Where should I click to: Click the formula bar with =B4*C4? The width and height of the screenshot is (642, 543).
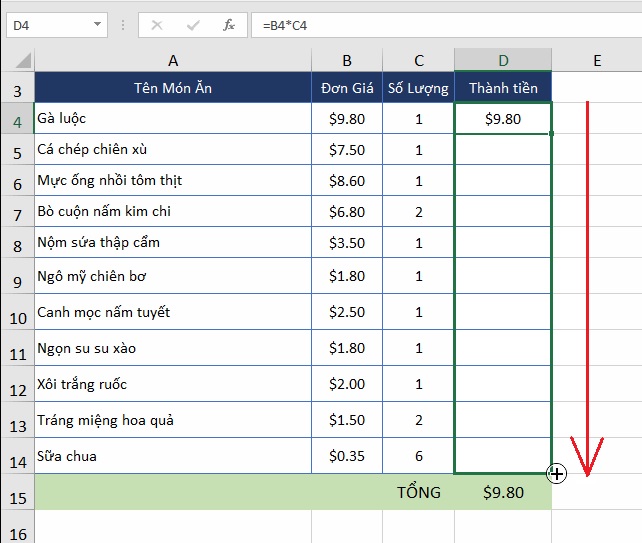[x=446, y=25]
